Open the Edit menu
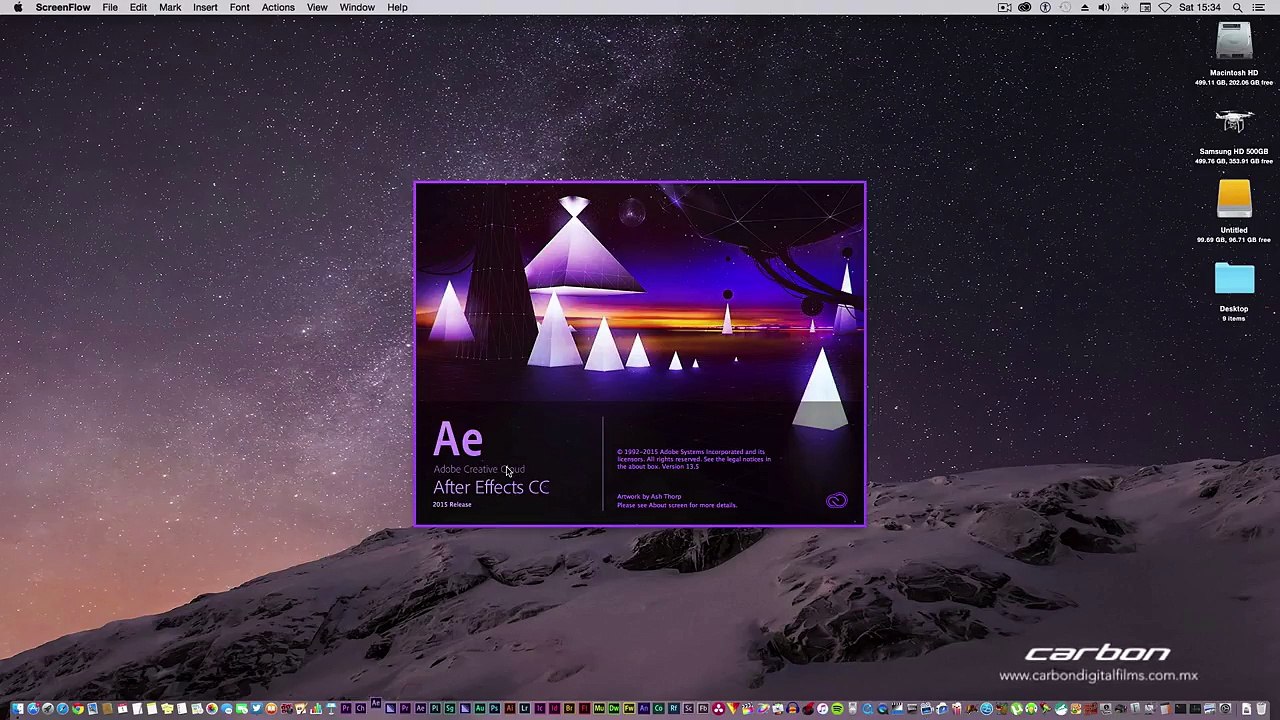The width and height of the screenshot is (1280, 720). pos(138,7)
